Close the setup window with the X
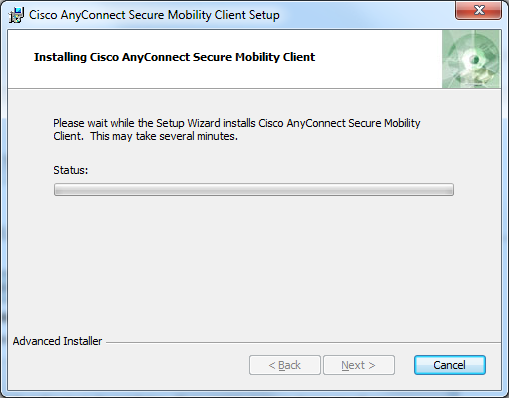Screen dimensions: 509x398 pyautogui.click(x=478, y=10)
